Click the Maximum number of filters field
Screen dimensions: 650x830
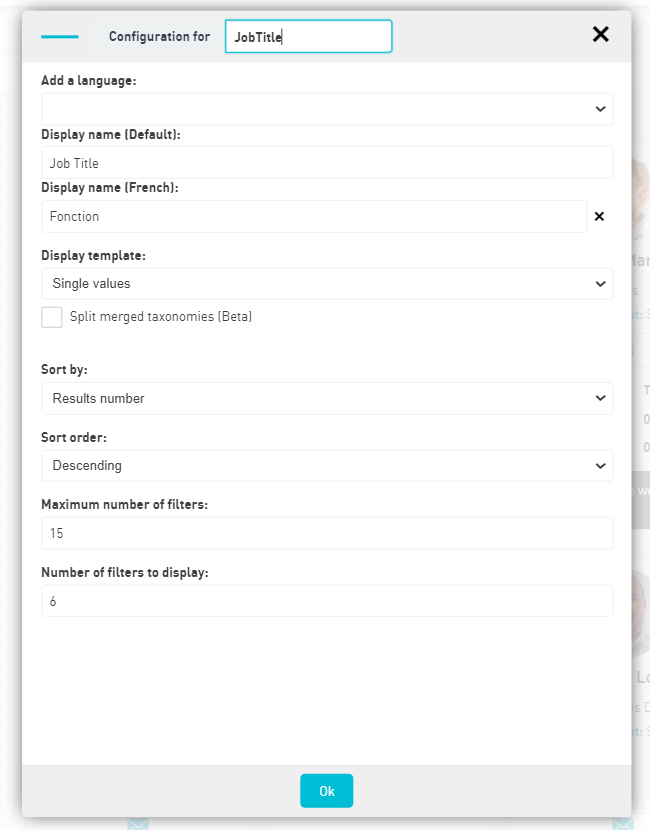coord(327,533)
